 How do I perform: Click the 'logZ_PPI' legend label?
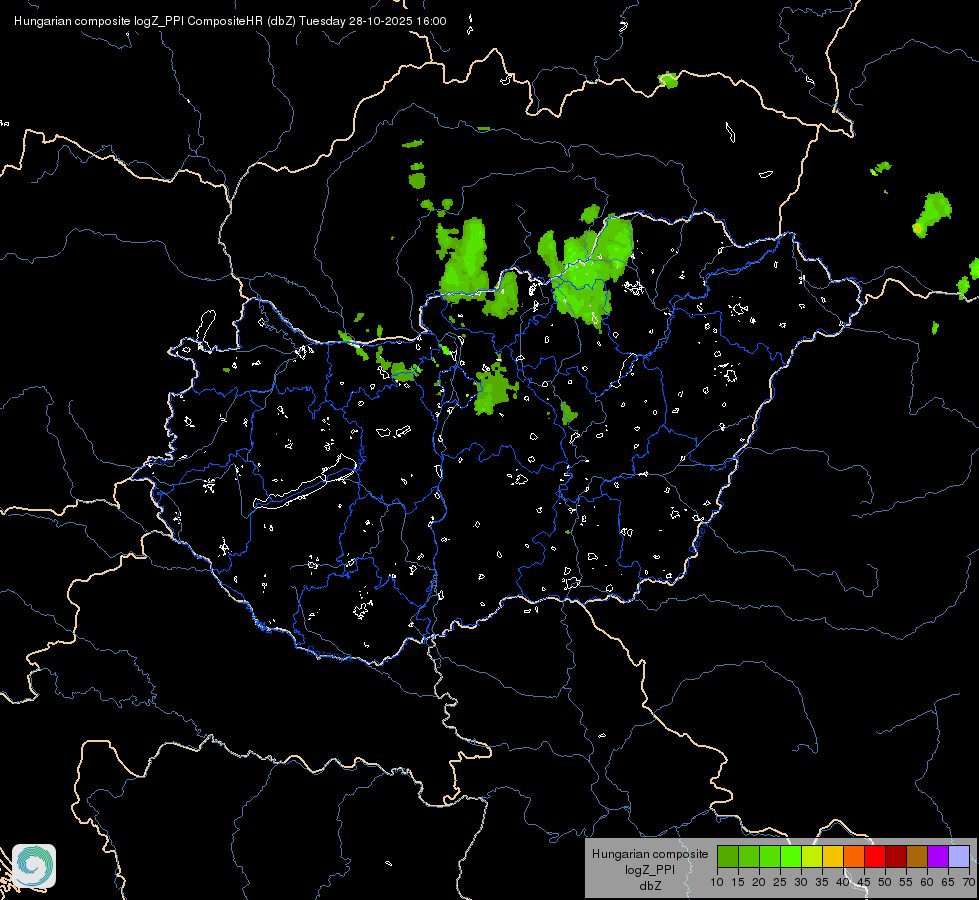tap(650, 870)
